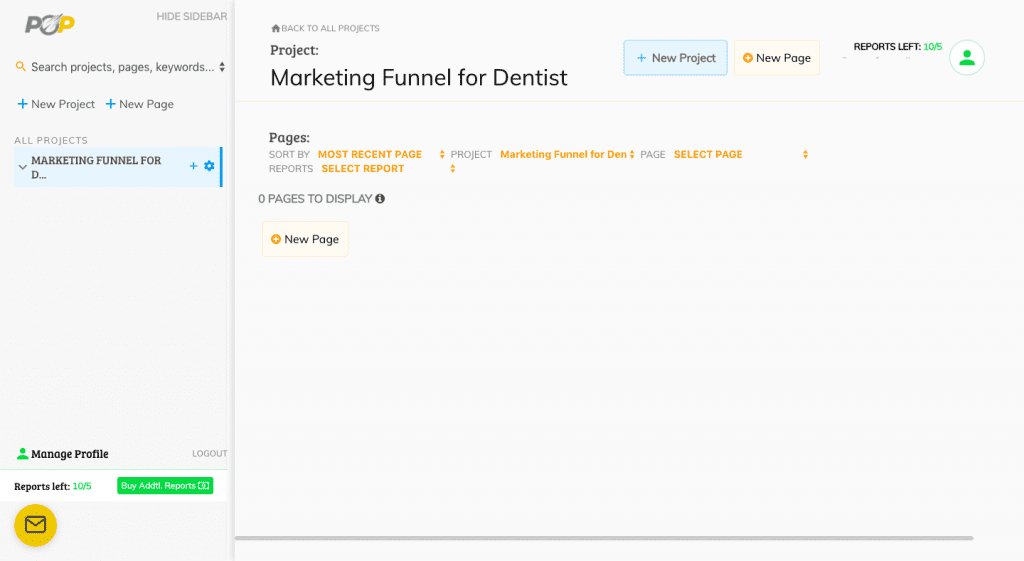The image size is (1024, 561).
Task: Open the Select Page dropdown
Action: [741, 155]
